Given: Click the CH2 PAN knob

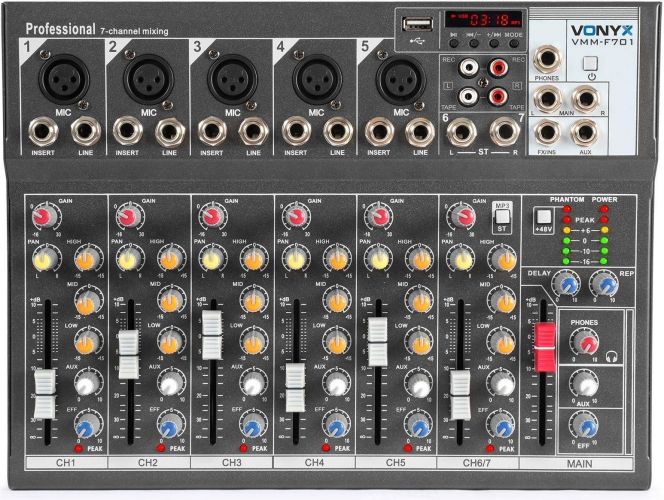Looking at the screenshot, I should pos(126,259).
